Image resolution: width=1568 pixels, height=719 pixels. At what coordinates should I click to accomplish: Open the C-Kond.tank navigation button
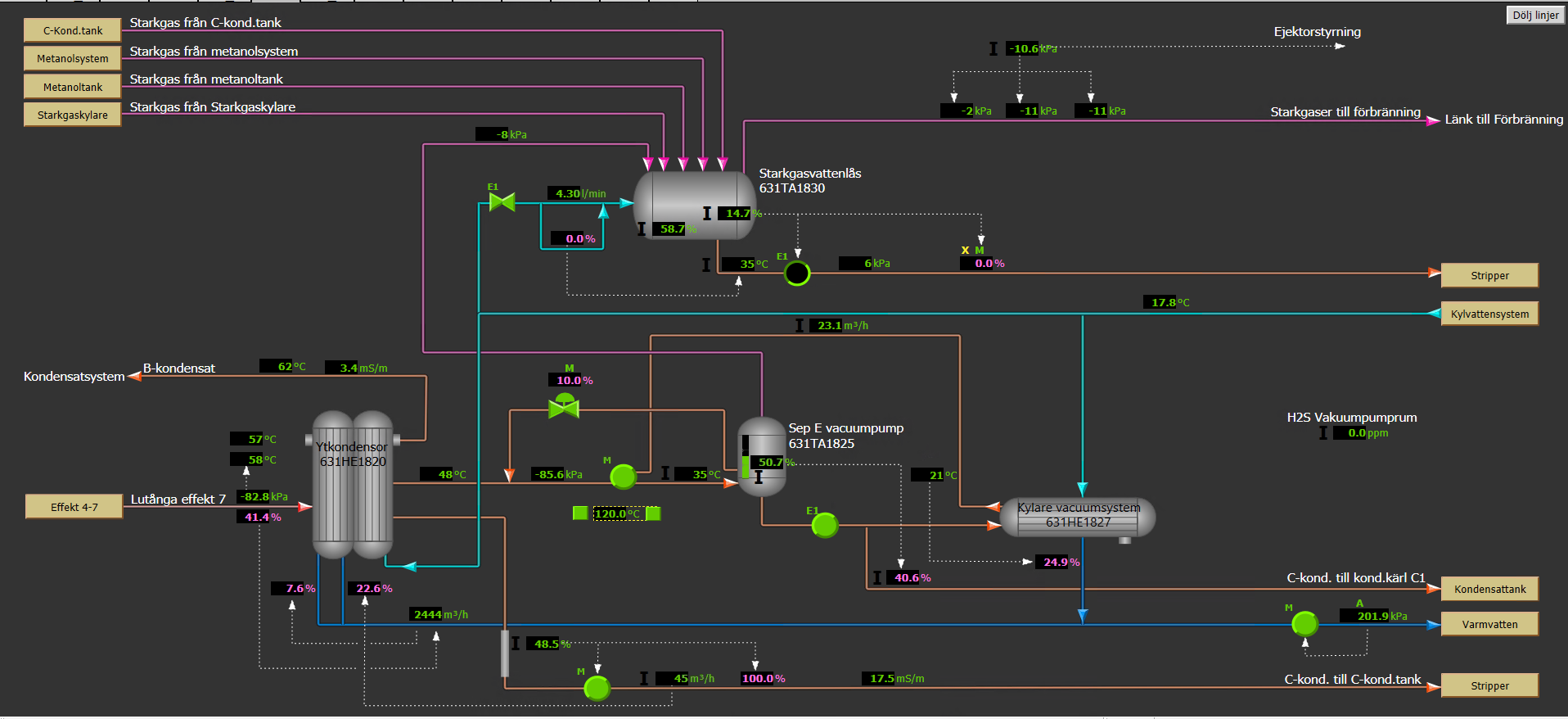pyautogui.click(x=73, y=31)
